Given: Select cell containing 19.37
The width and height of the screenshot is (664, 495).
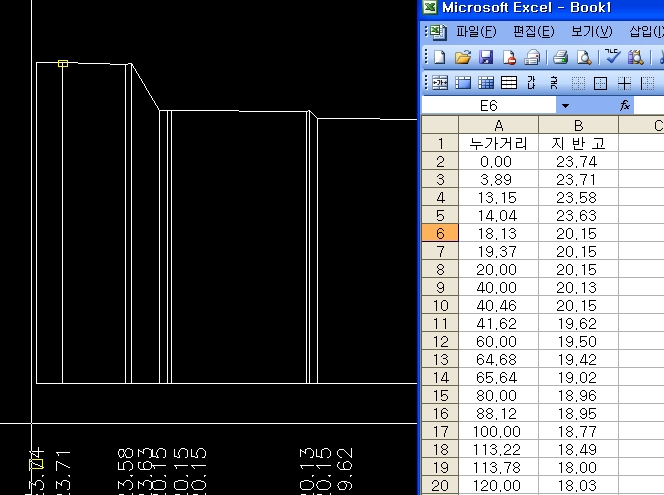Looking at the screenshot, I should [498, 252].
